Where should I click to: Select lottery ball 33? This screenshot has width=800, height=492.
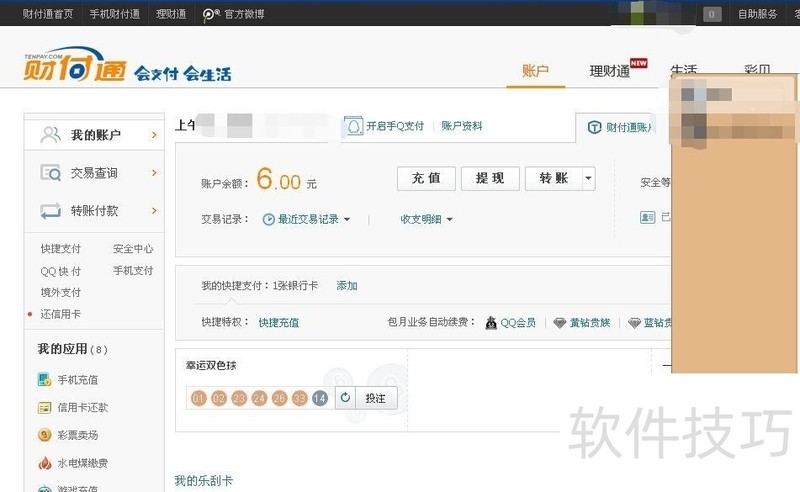pos(299,398)
